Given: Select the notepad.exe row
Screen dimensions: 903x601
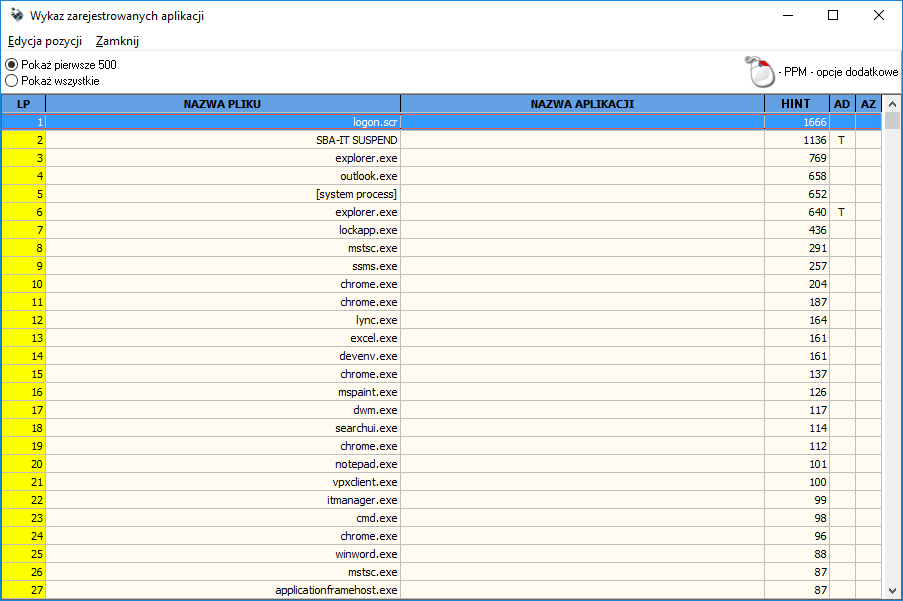Looking at the screenshot, I should coord(442,464).
